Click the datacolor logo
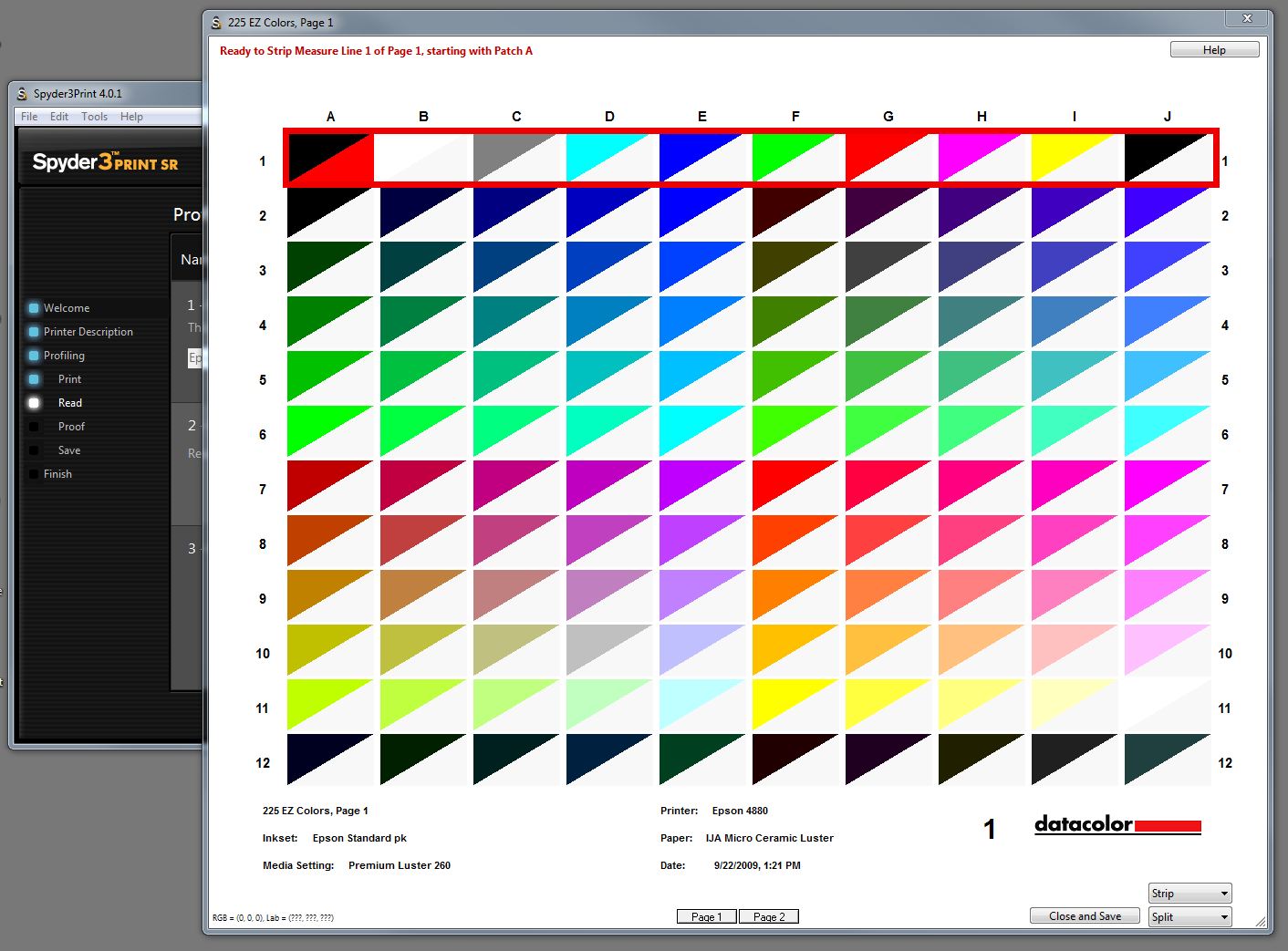Image resolution: width=1288 pixels, height=951 pixels. [1117, 825]
